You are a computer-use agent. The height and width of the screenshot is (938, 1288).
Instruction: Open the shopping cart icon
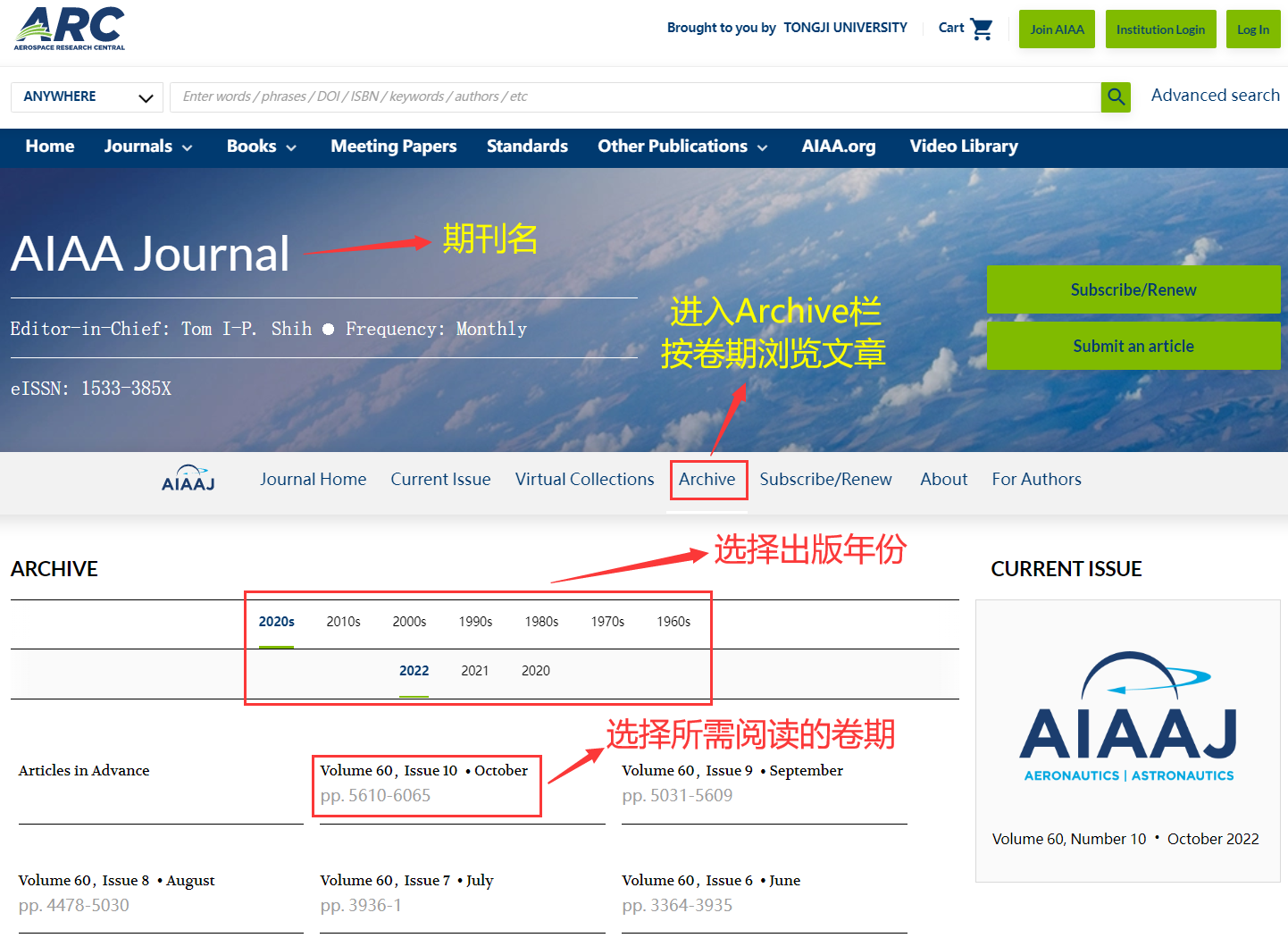coord(981,29)
